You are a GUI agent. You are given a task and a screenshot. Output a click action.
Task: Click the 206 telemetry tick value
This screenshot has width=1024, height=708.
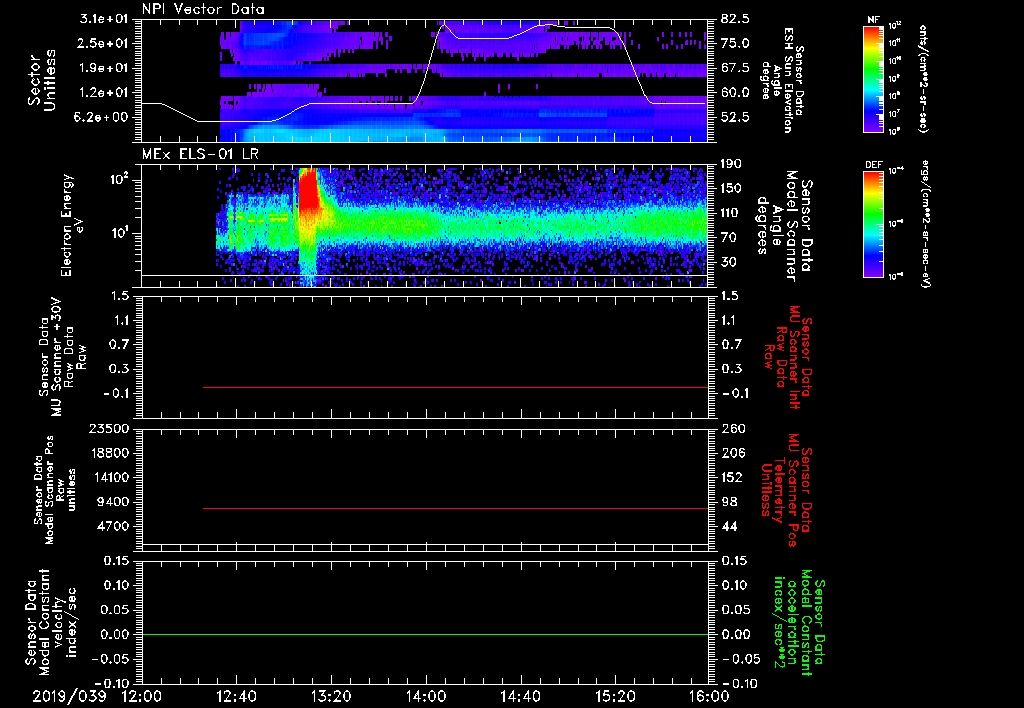733,453
